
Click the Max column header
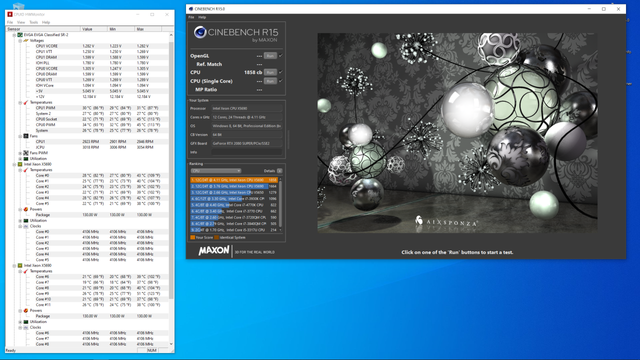click(148, 29)
